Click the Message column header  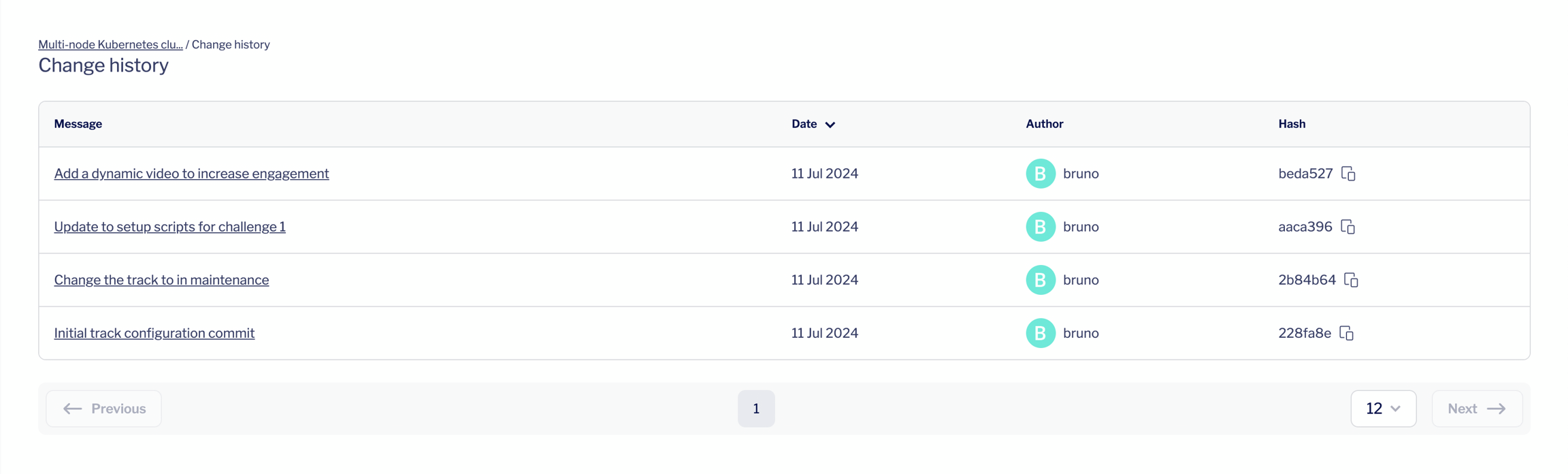coord(78,124)
